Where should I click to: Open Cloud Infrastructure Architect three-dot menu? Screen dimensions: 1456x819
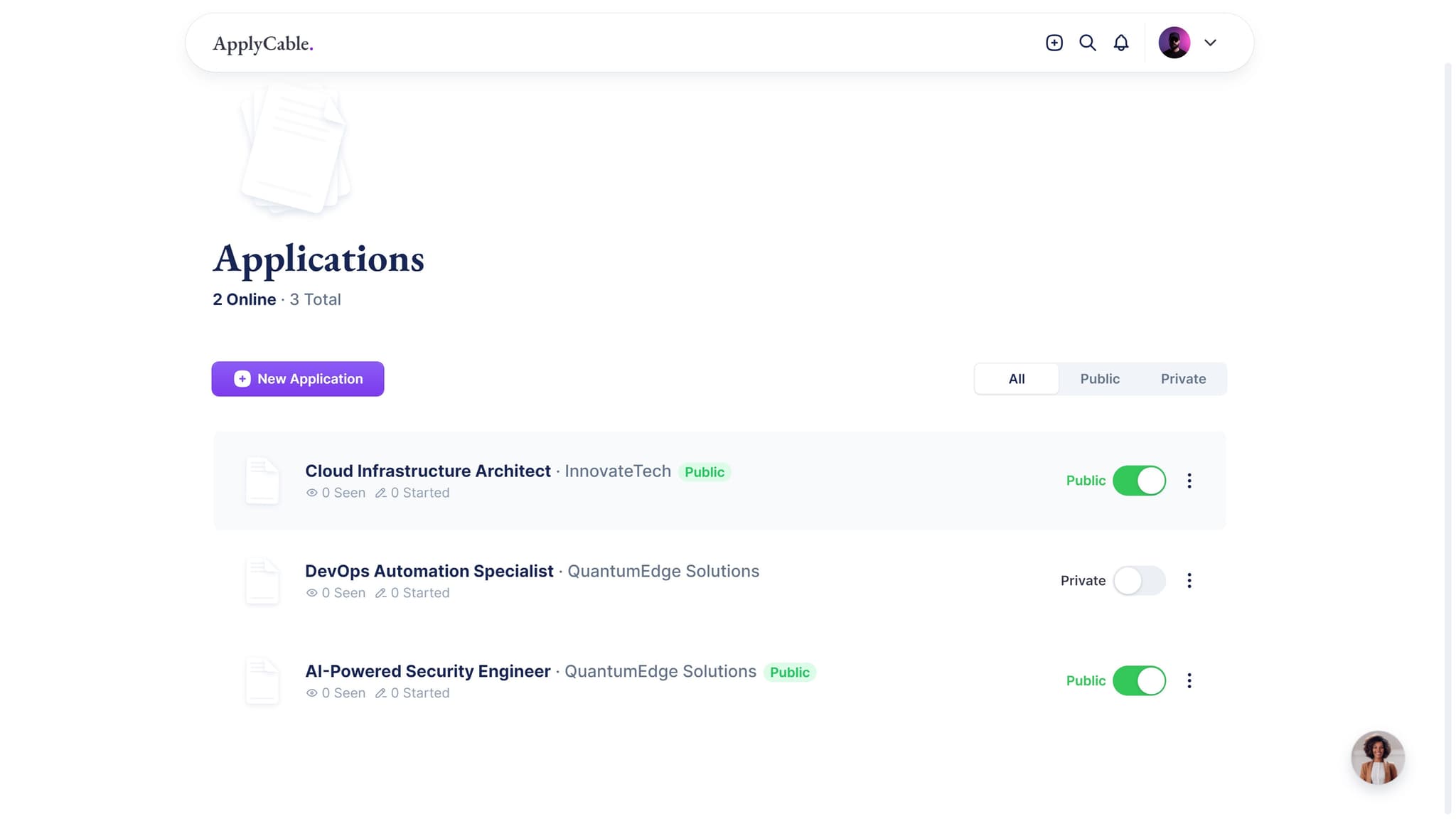1189,481
